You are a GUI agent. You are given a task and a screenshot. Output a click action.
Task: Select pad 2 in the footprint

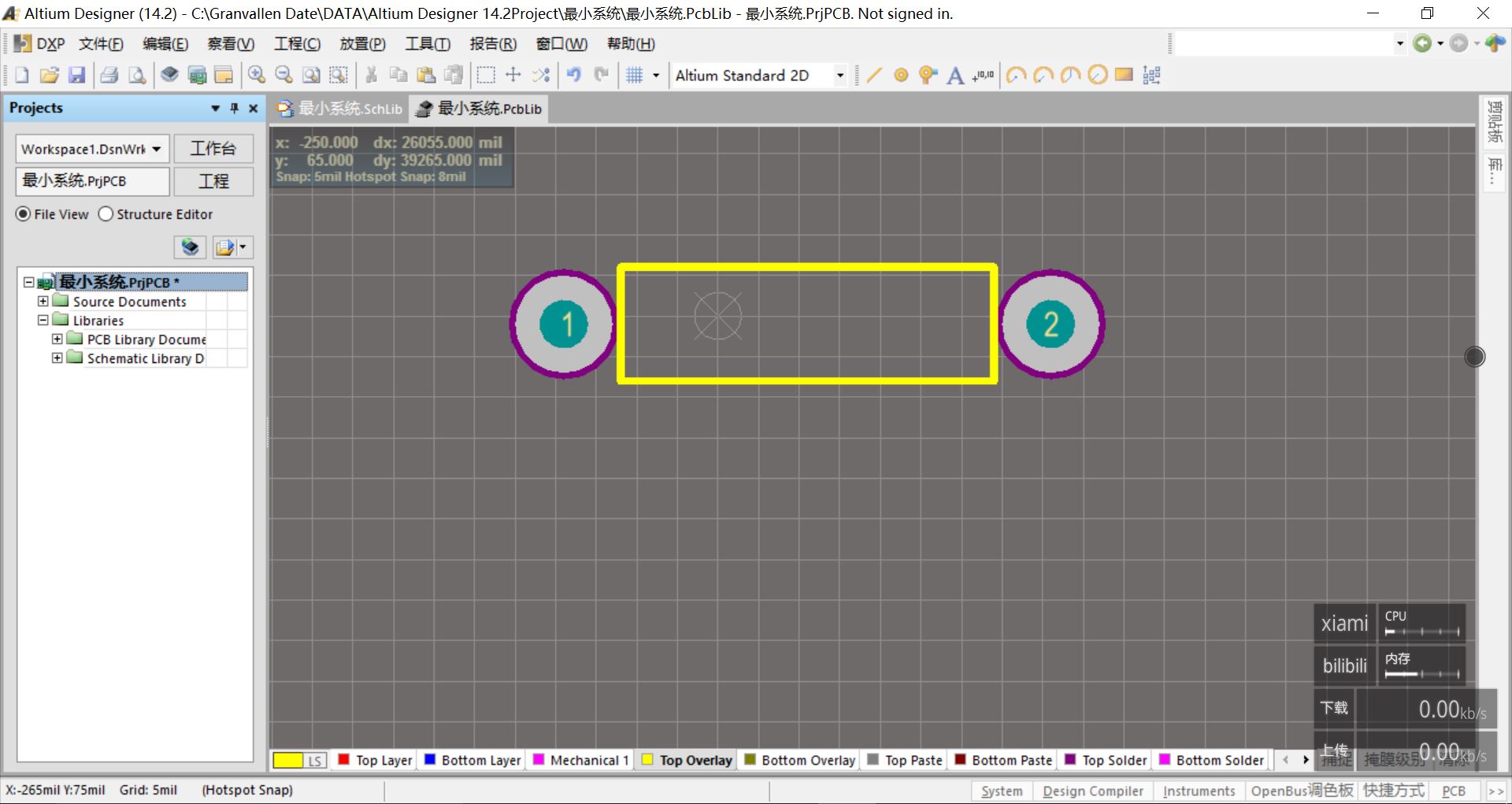coord(1051,324)
